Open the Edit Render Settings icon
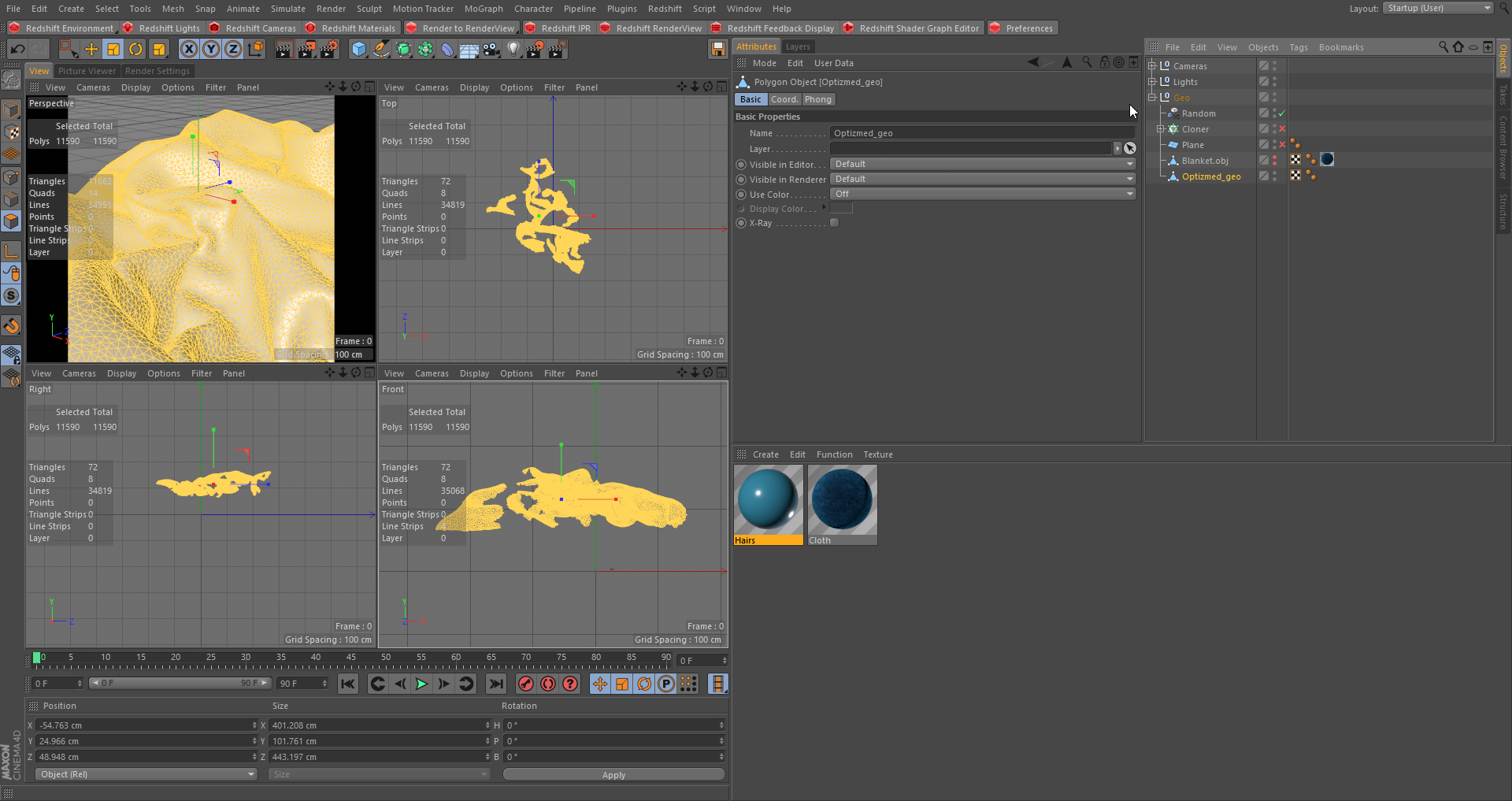 point(328,50)
